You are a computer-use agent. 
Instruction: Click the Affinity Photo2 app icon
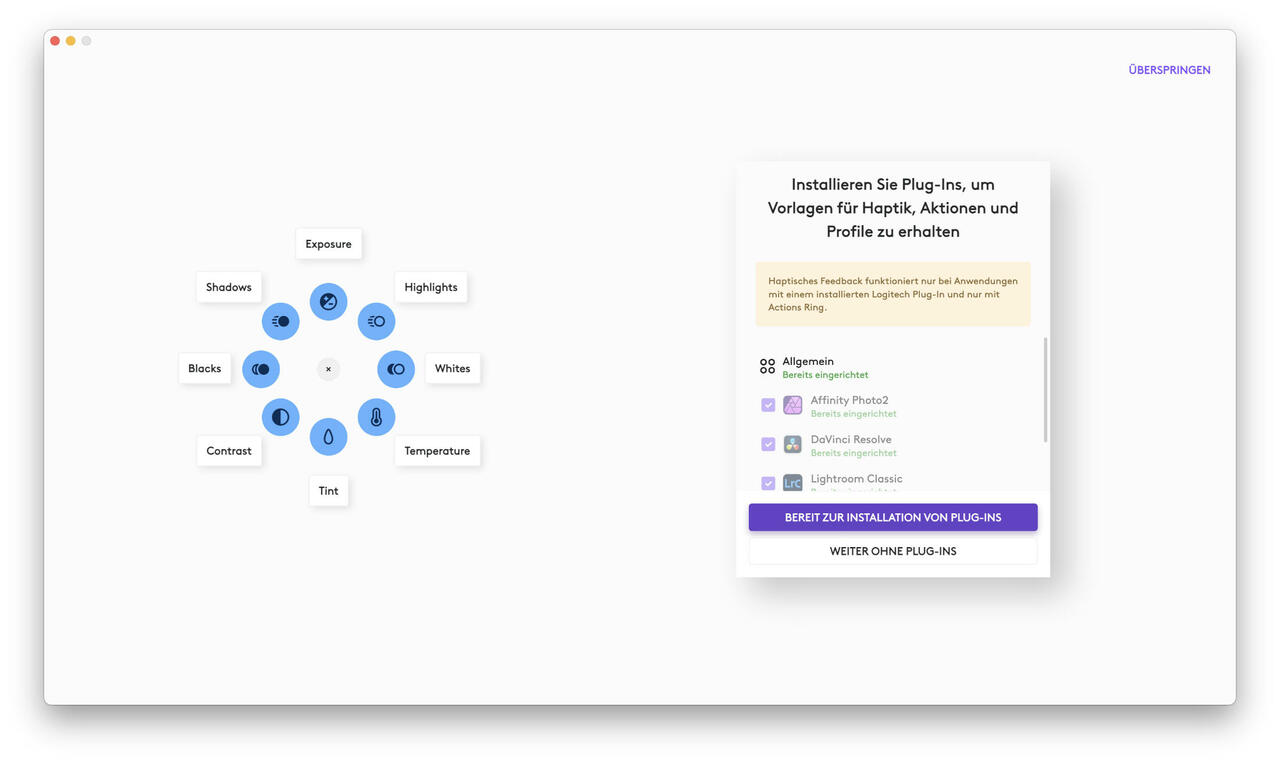tap(792, 405)
